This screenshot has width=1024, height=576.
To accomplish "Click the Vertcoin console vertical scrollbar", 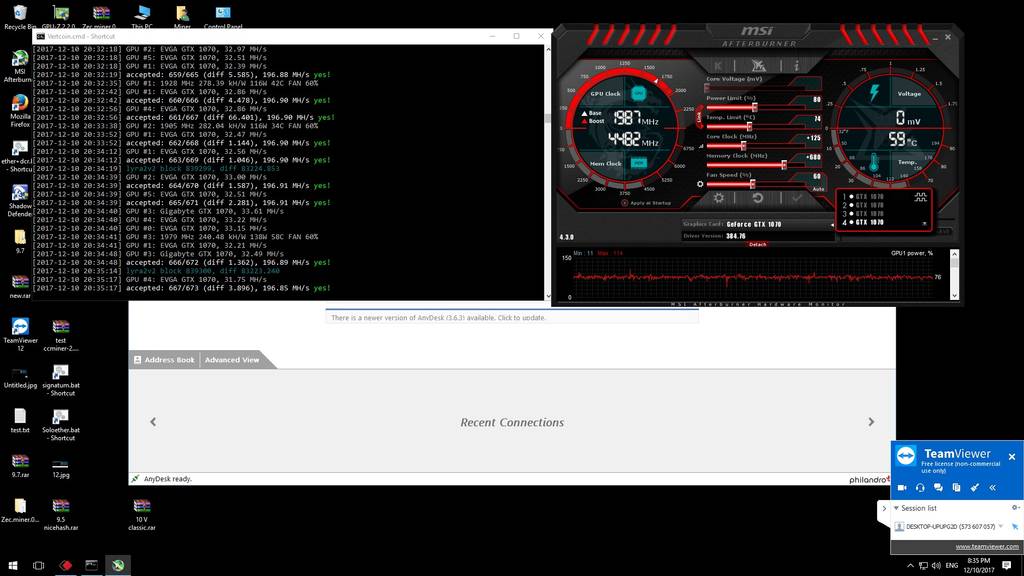I will pyautogui.click(x=548, y=172).
